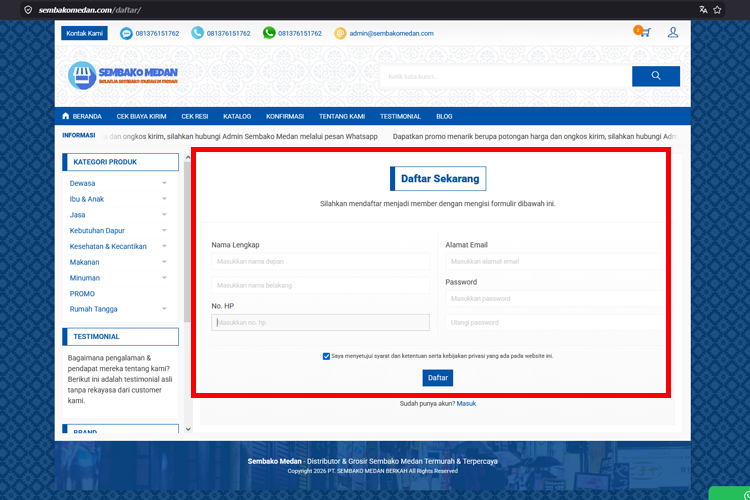750x500 pixels.
Task: Click the admin@sembakomedan.com email link
Action: [x=391, y=33]
